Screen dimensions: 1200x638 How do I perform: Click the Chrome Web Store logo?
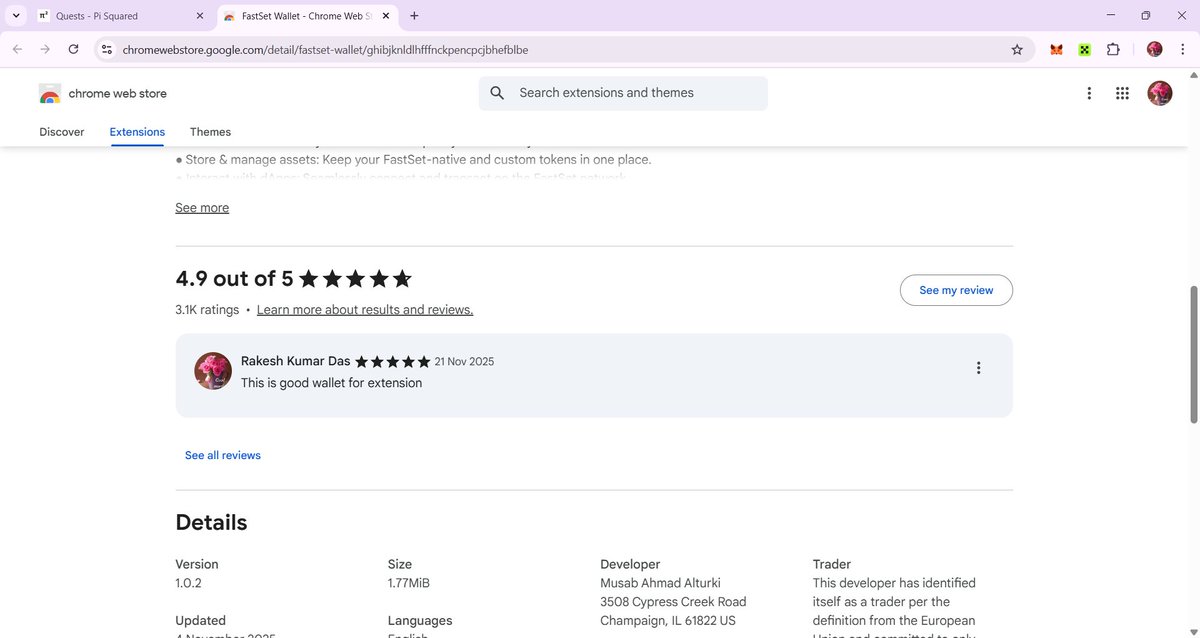pos(103,93)
